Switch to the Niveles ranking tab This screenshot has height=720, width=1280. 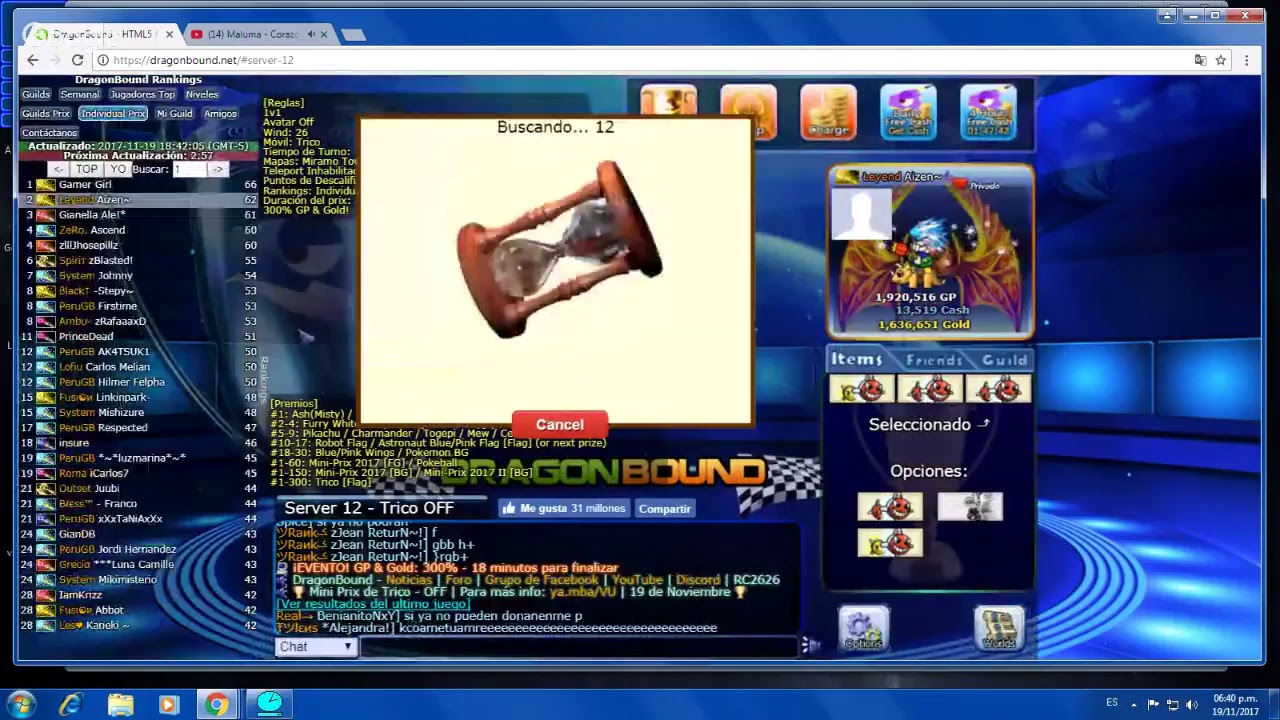(x=202, y=95)
